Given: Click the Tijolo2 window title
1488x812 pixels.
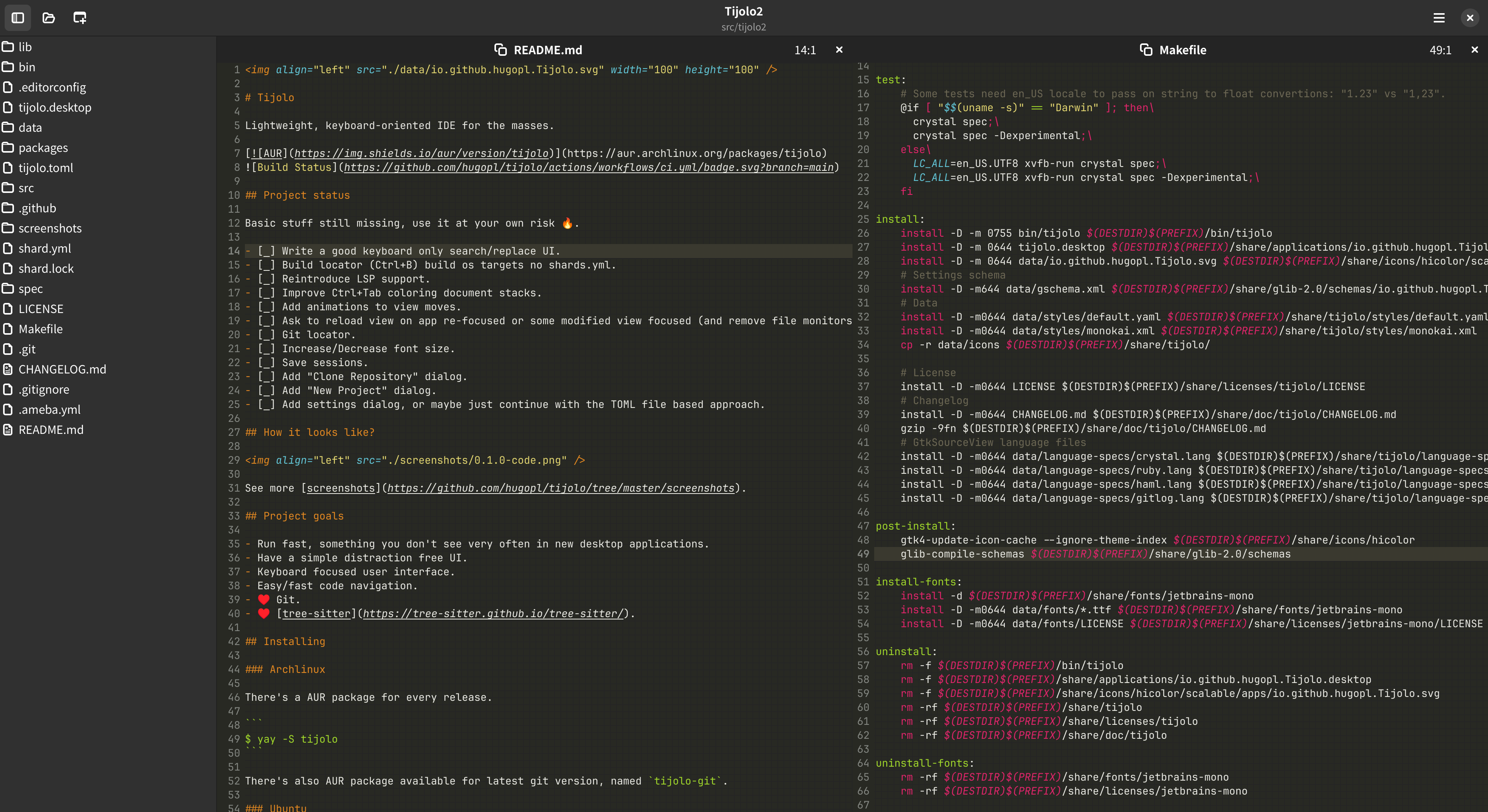Looking at the screenshot, I should pyautogui.click(x=744, y=12).
